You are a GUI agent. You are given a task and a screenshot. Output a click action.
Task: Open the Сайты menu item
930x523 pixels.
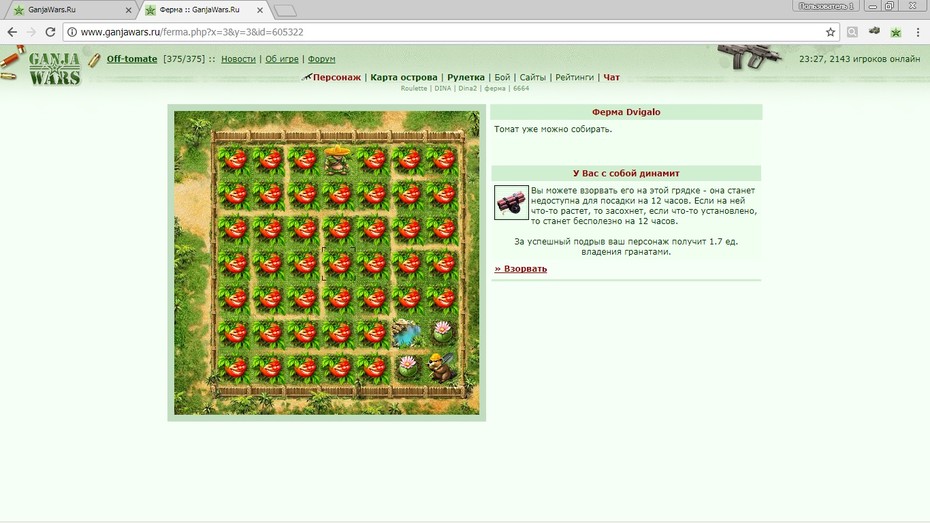pyautogui.click(x=533, y=77)
